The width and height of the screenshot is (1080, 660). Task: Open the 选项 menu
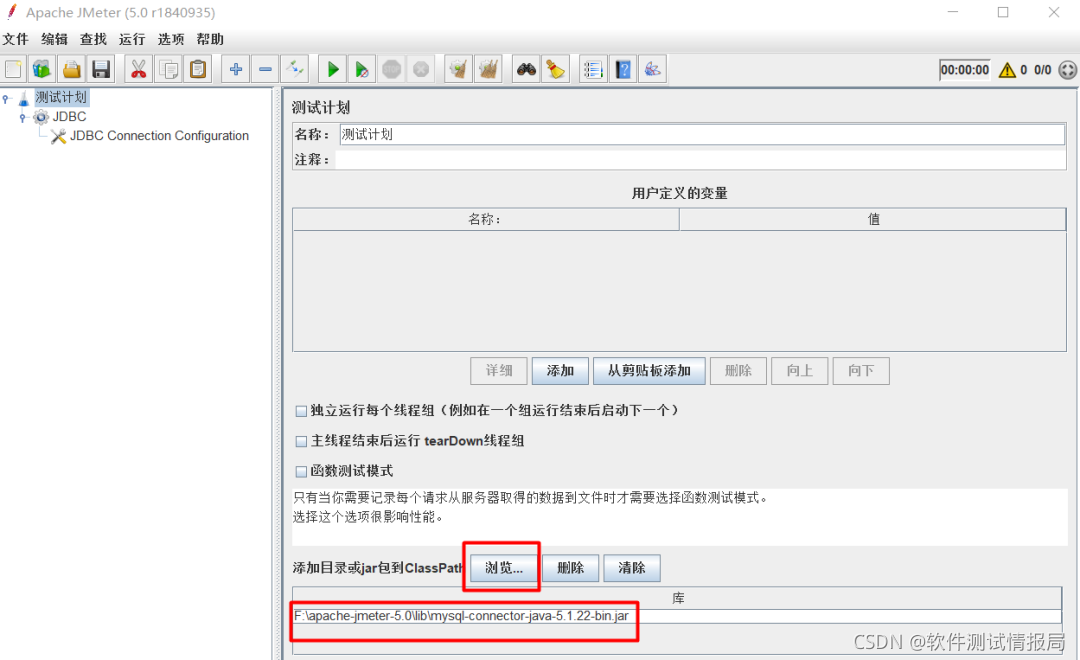[171, 39]
